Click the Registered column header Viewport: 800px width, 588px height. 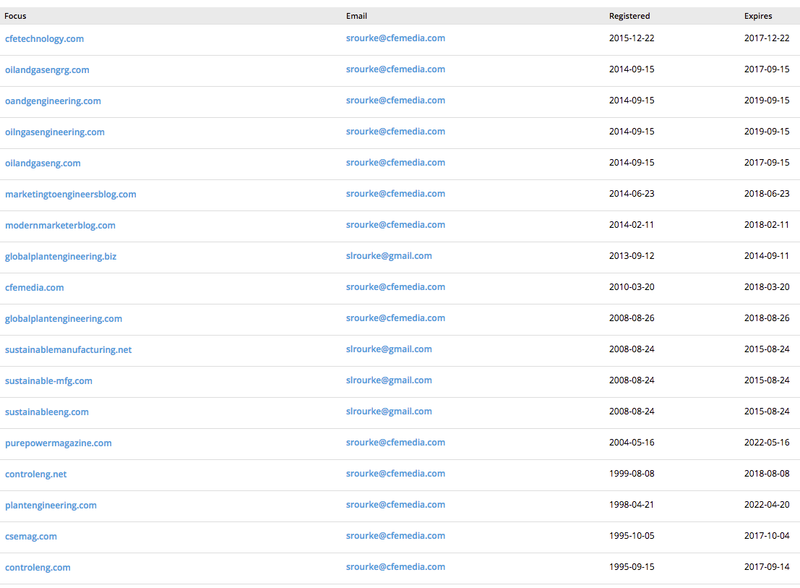point(630,16)
